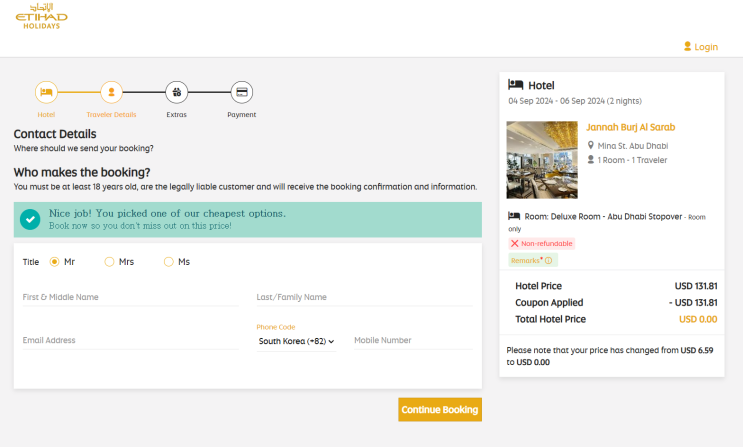The width and height of the screenshot is (743, 447).
Task: Click the Payment step card icon
Action: tap(241, 93)
